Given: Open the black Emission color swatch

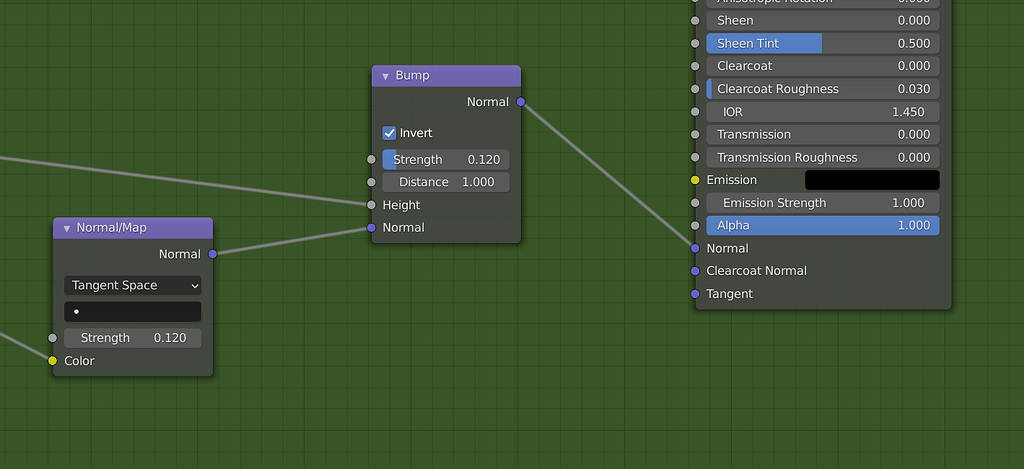Looking at the screenshot, I should point(872,180).
